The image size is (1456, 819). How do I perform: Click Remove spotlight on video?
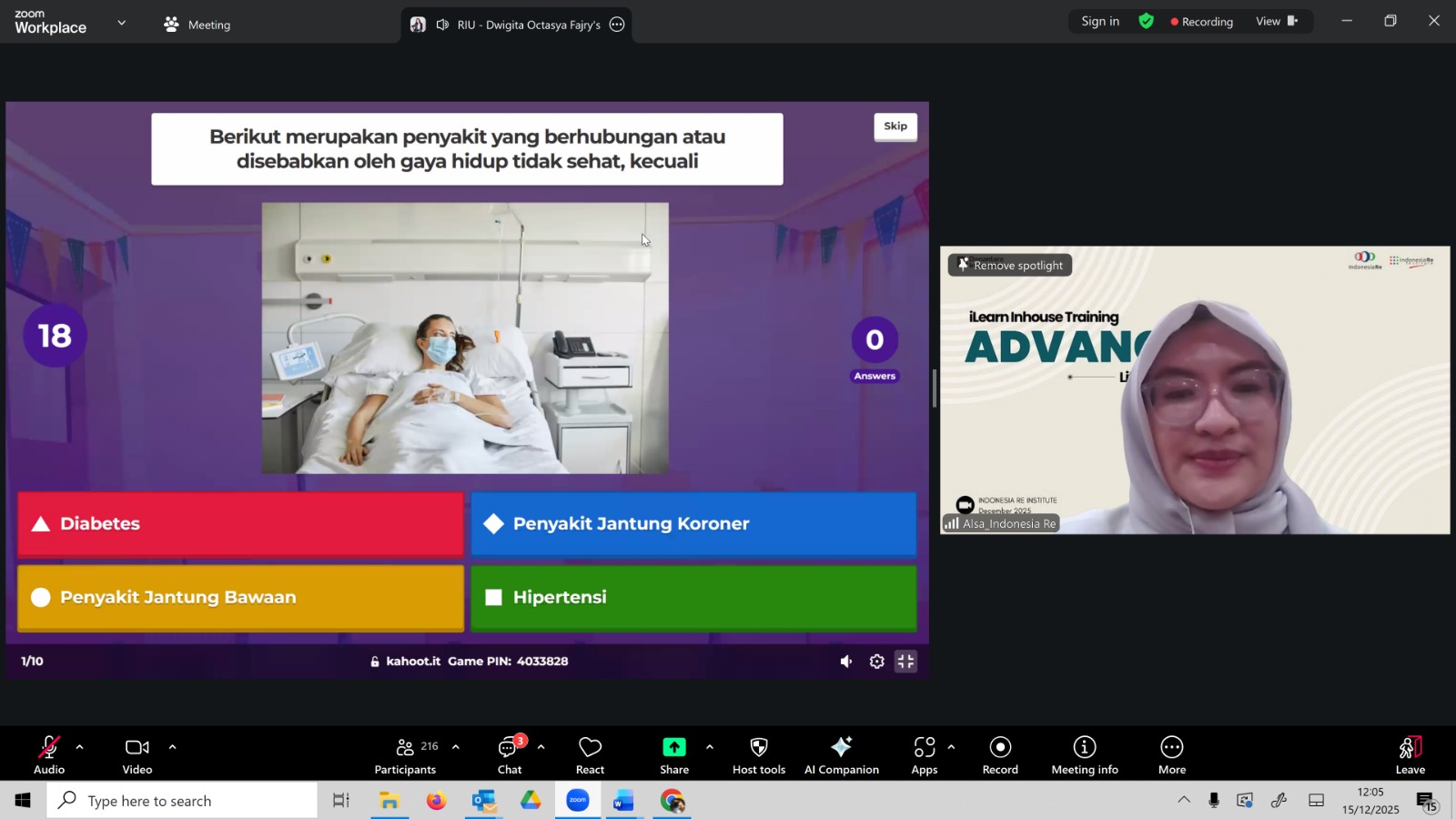[x=1010, y=265]
